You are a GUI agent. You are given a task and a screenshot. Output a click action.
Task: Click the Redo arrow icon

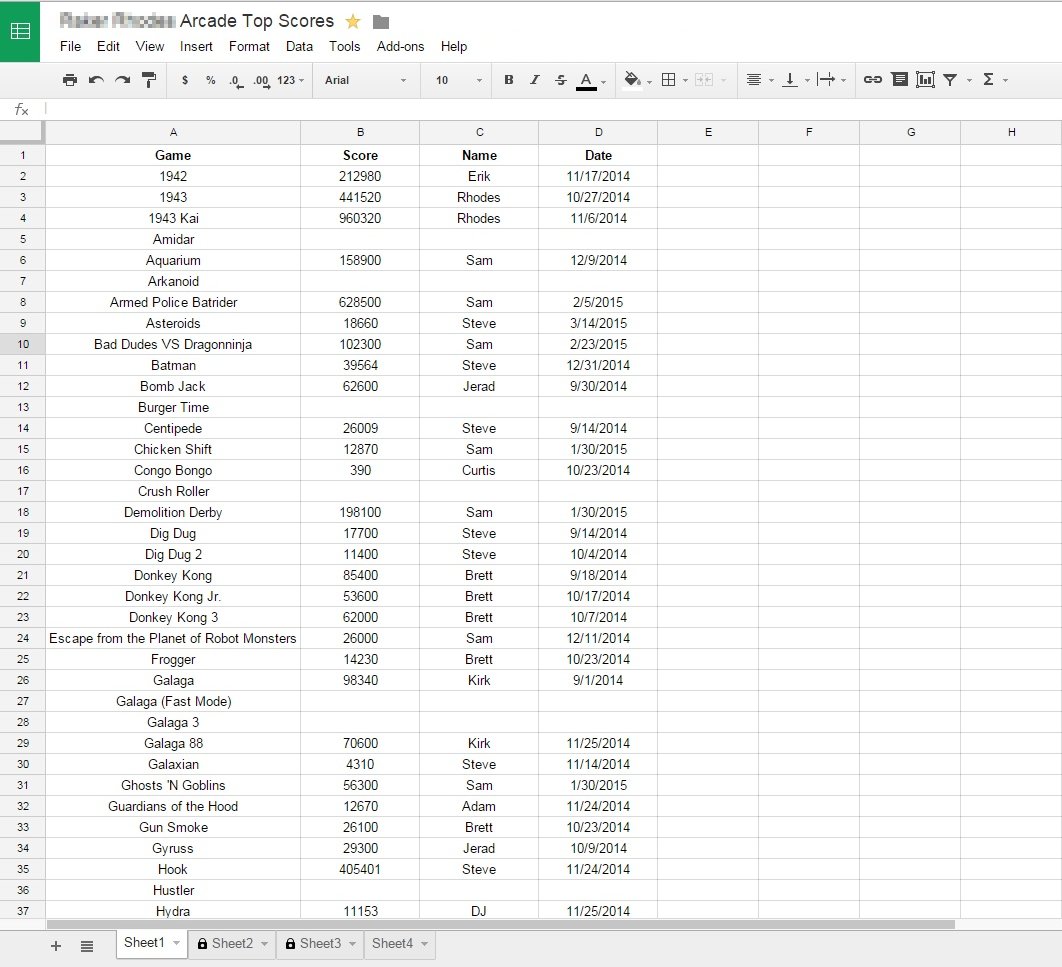(123, 80)
